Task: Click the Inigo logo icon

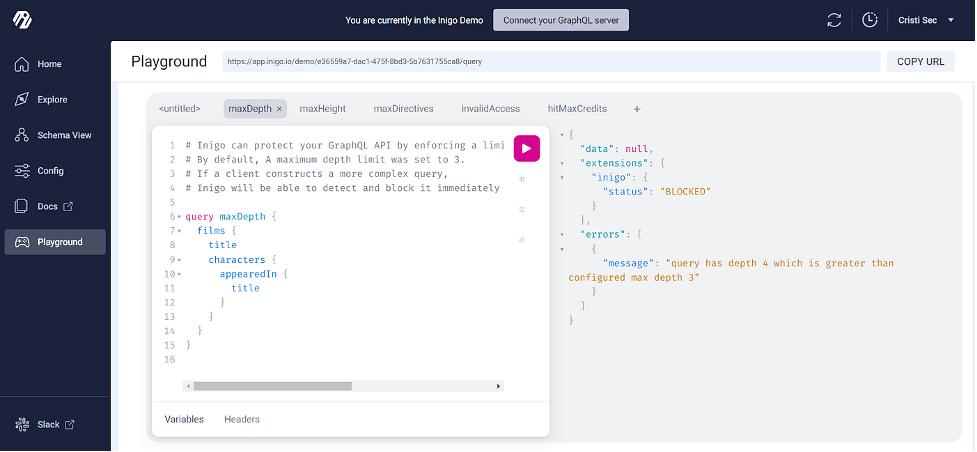Action: [x=22, y=20]
